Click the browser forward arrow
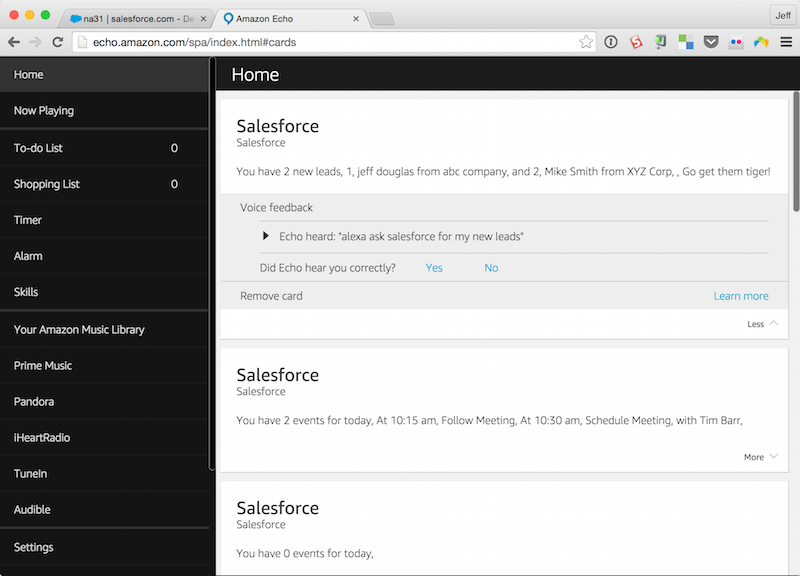 coord(35,42)
